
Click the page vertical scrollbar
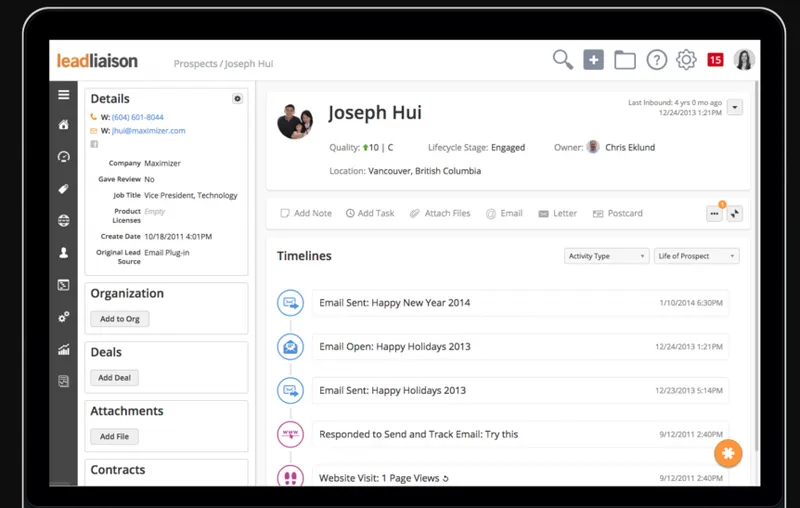point(757,265)
